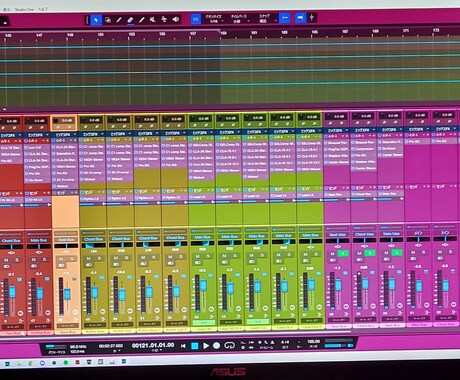460x380 pixels.
Task: Click the red Melo Bus channel fader
Action: click(40, 293)
